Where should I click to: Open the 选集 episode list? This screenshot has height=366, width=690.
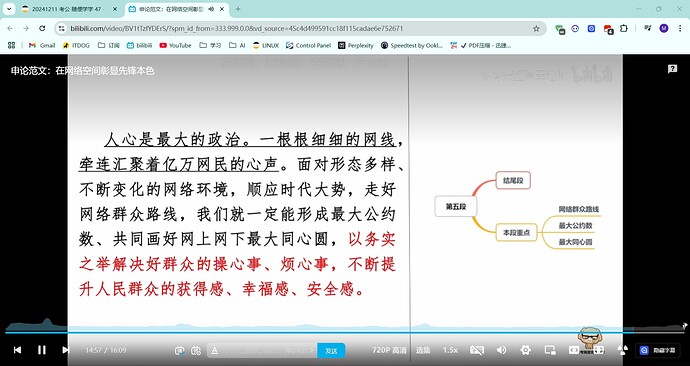coord(423,350)
